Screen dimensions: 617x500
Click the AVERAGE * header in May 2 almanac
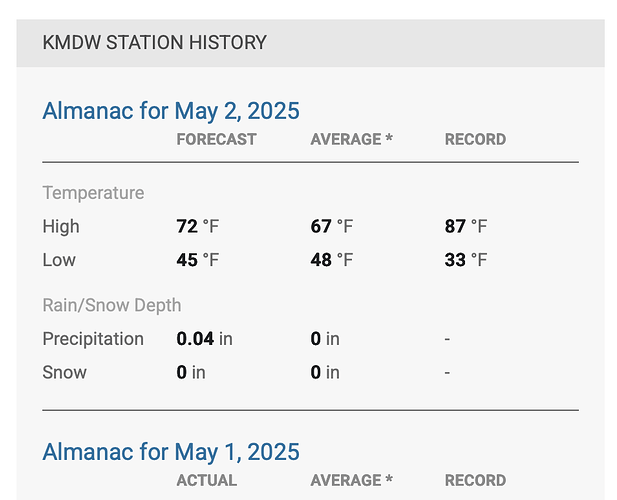pos(351,139)
